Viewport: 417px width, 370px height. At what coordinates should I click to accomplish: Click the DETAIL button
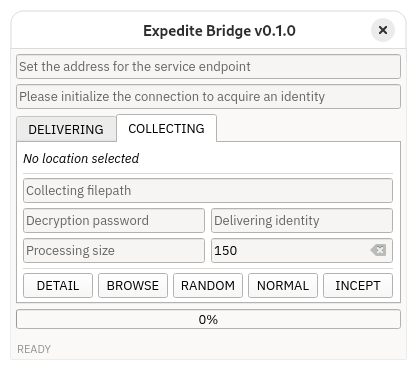[x=58, y=286]
